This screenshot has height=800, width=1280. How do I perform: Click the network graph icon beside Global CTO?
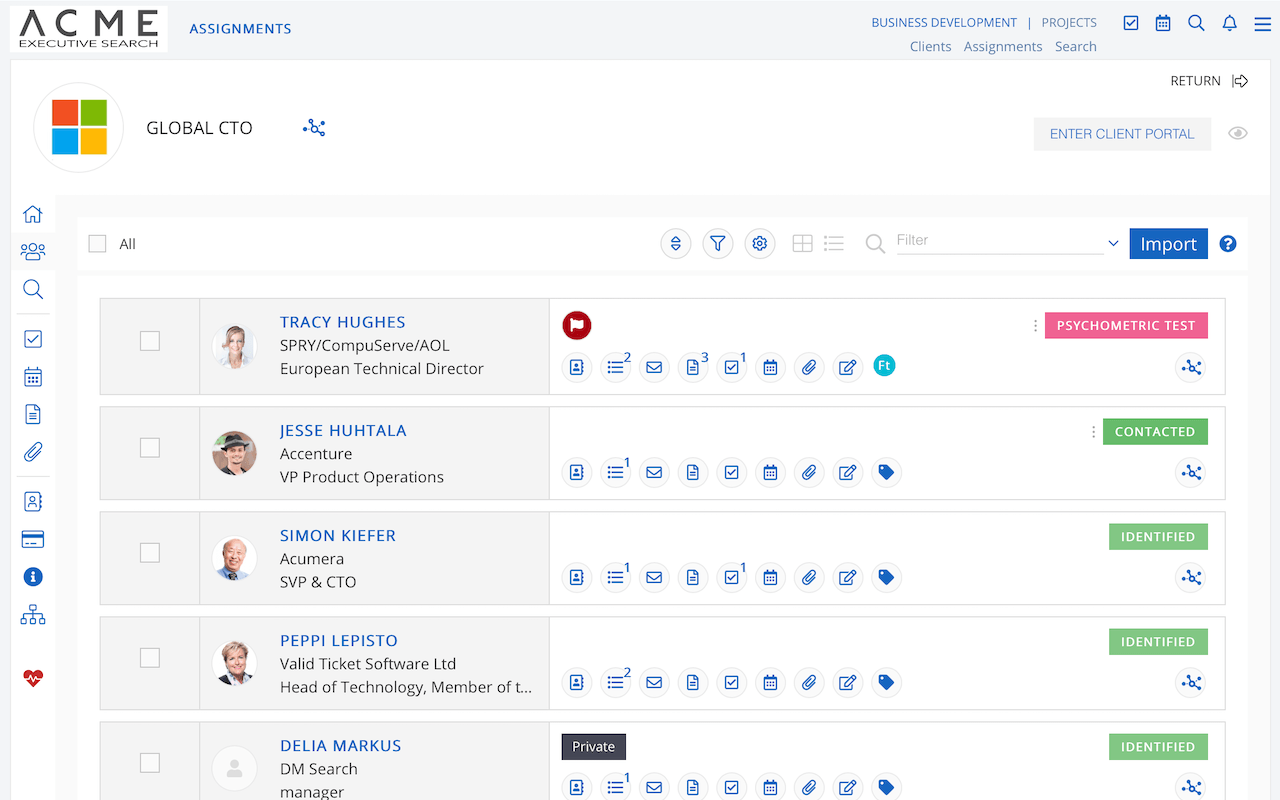pyautogui.click(x=315, y=128)
